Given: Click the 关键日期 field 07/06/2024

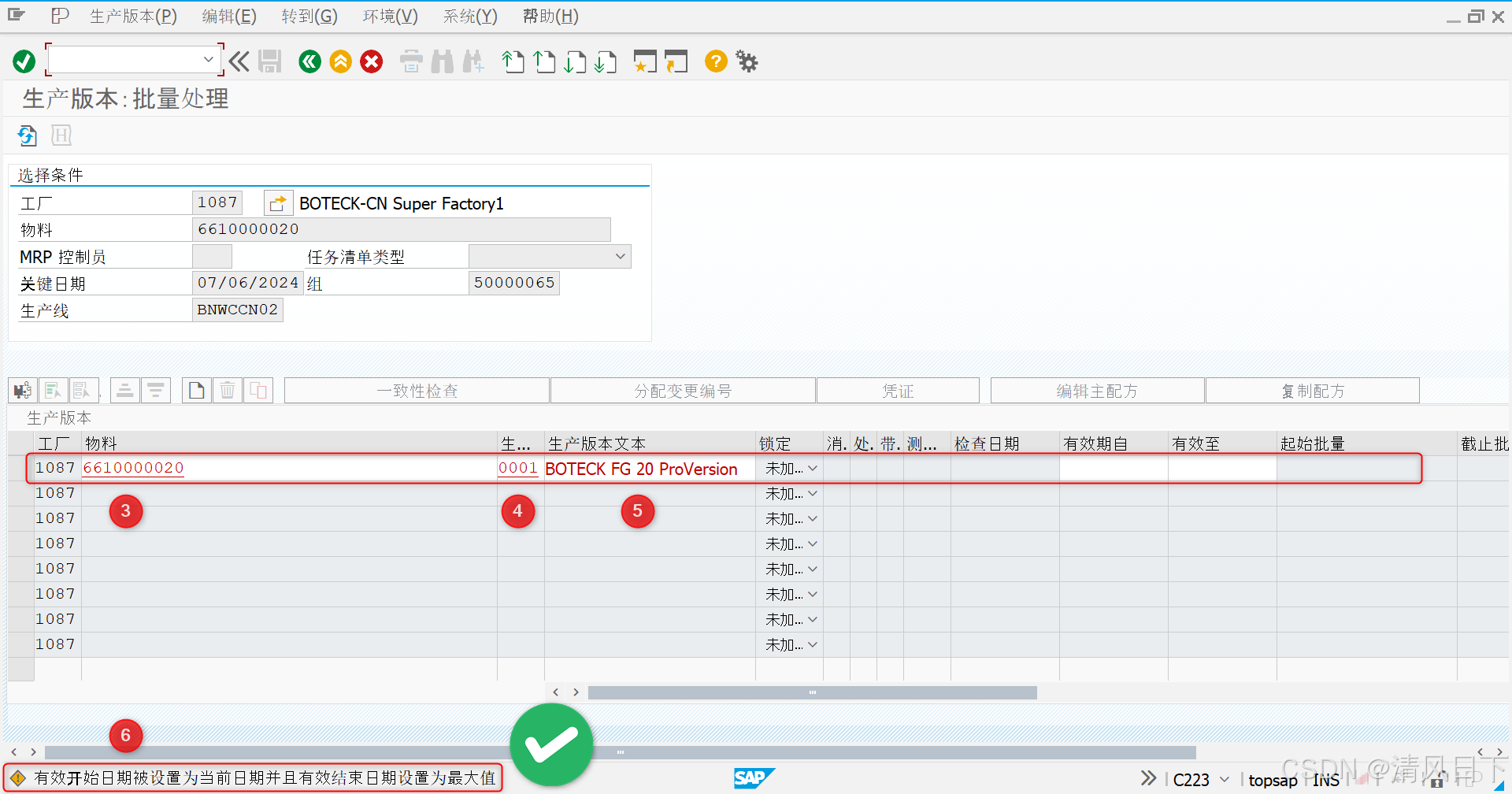Looking at the screenshot, I should tap(248, 283).
